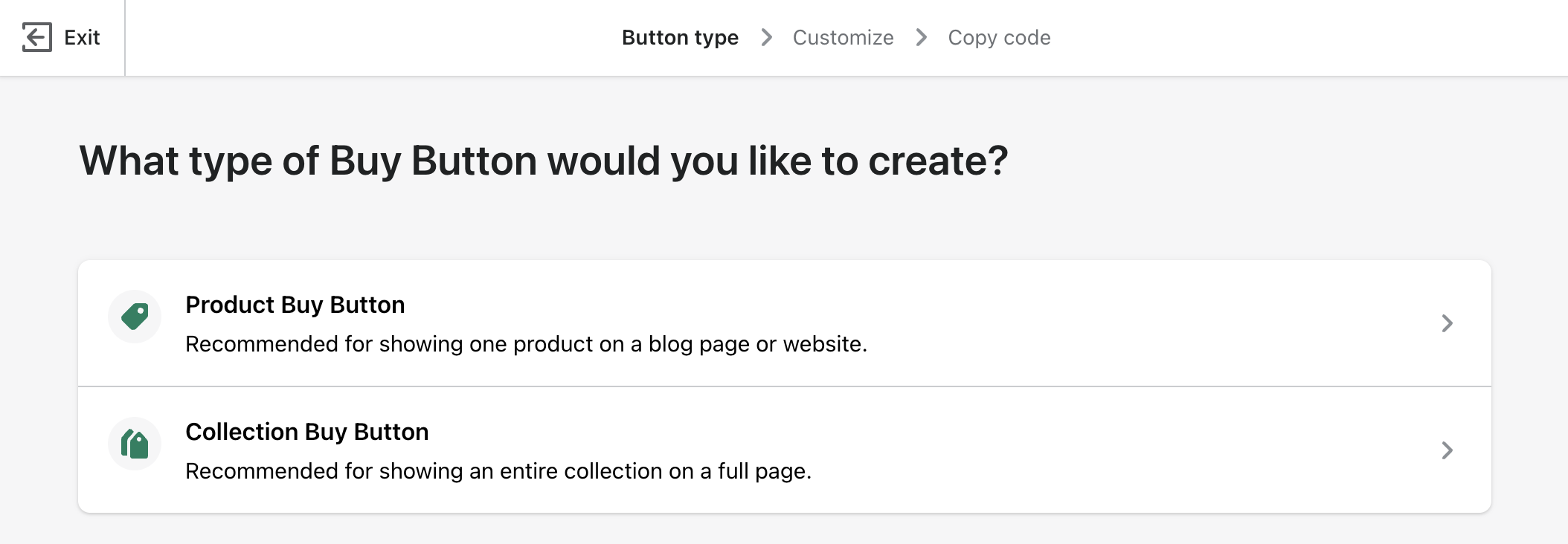Click the Exit arrow icon
1568x544 pixels.
pyautogui.click(x=36, y=37)
